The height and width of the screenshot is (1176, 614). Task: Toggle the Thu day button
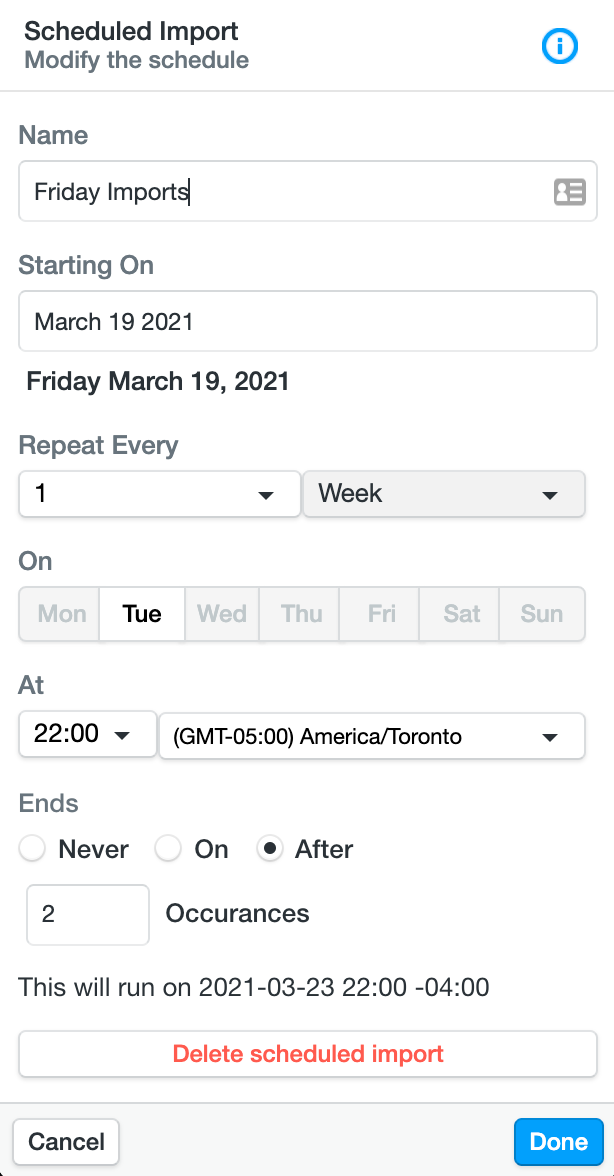click(301, 613)
